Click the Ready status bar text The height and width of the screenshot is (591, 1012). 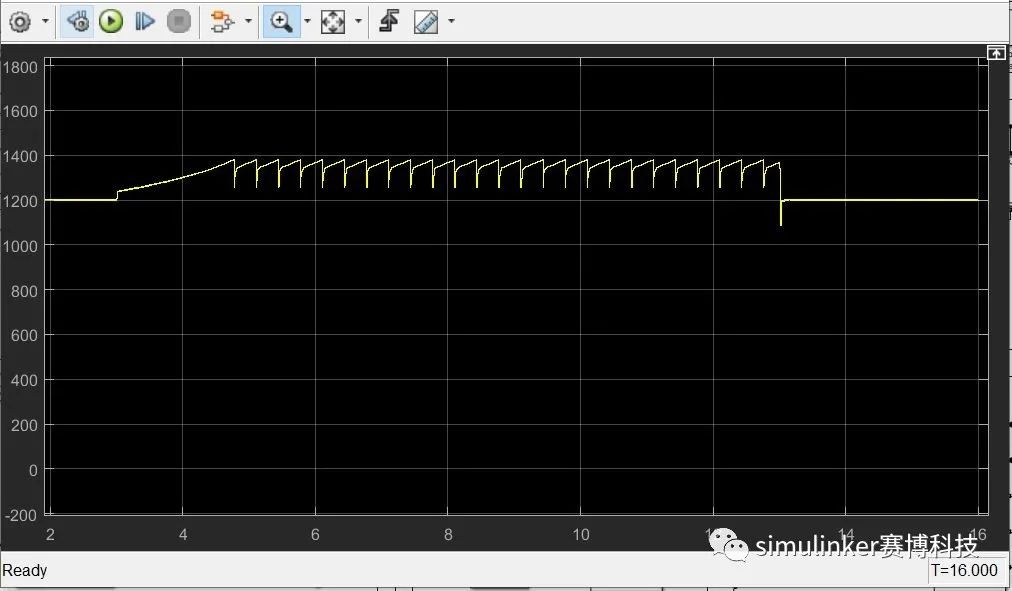tap(24, 570)
